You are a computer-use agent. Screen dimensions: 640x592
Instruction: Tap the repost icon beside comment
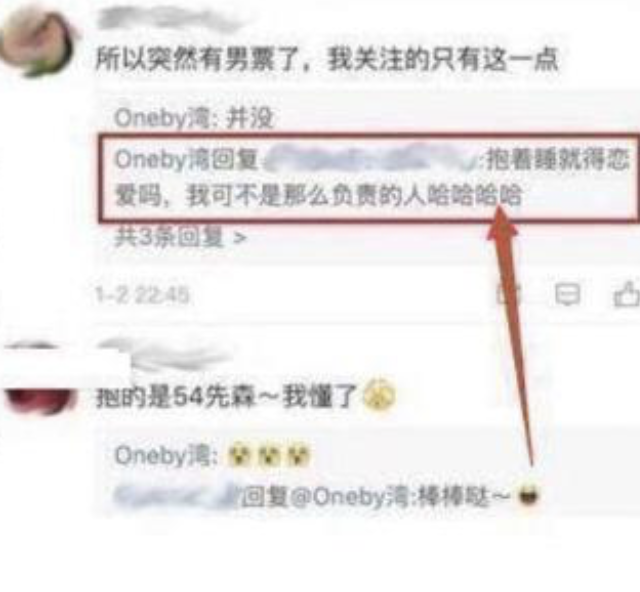point(509,294)
